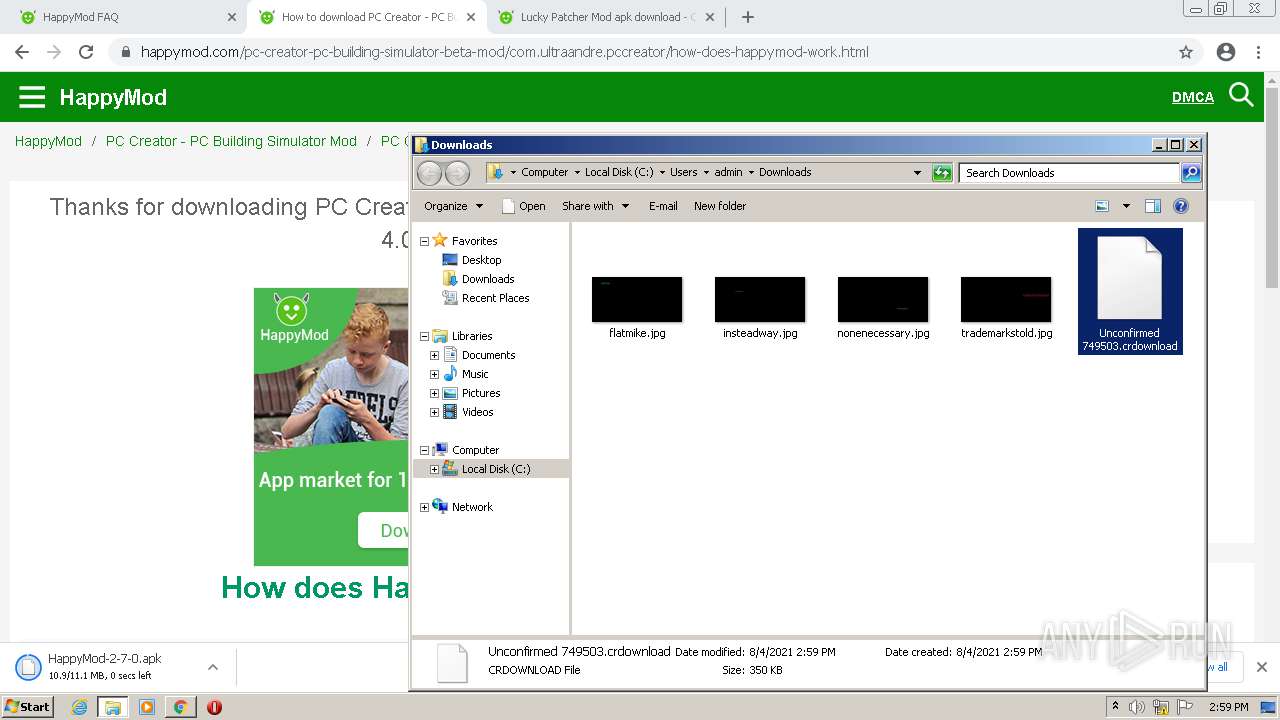
Task: Select the insteadway.jpg file
Action: coord(760,308)
